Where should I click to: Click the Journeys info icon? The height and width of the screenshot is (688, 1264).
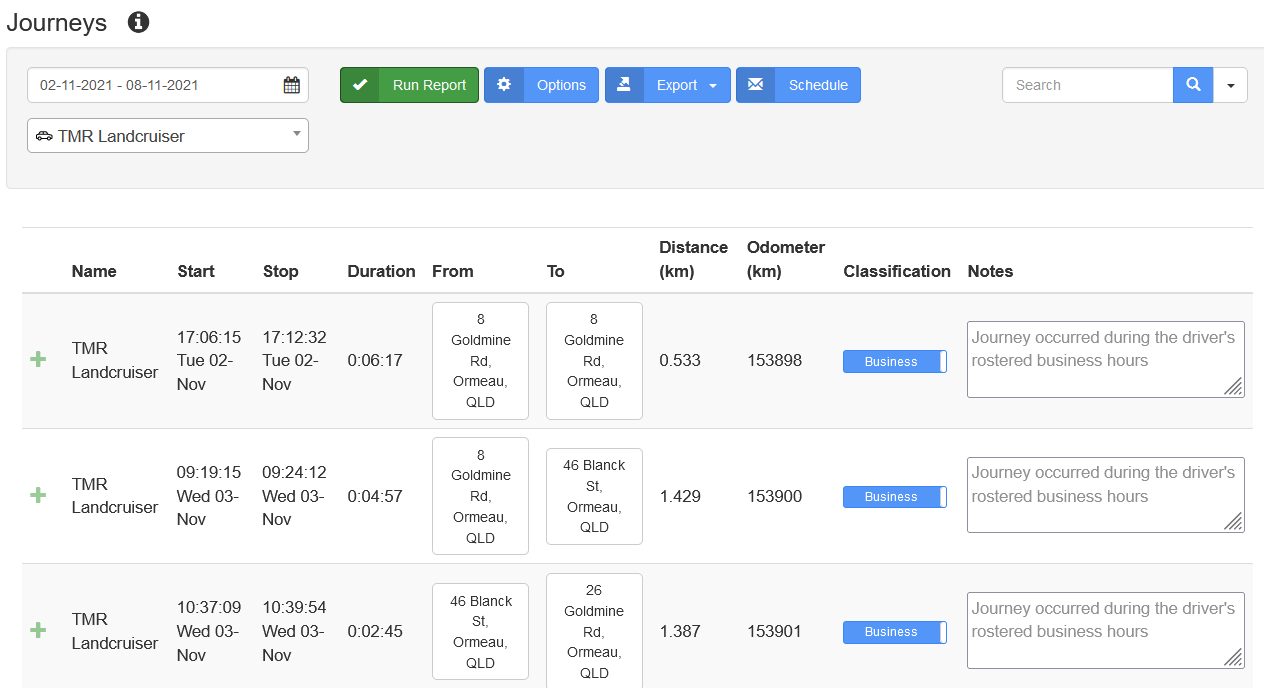click(x=139, y=22)
